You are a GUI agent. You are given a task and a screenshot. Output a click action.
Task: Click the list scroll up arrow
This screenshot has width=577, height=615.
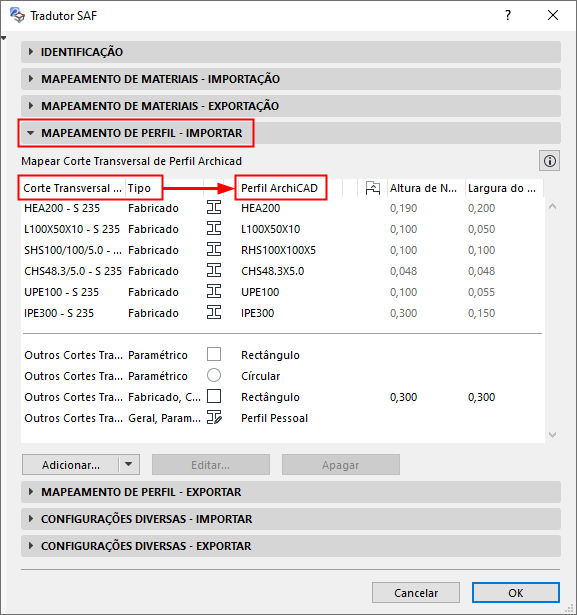[552, 206]
